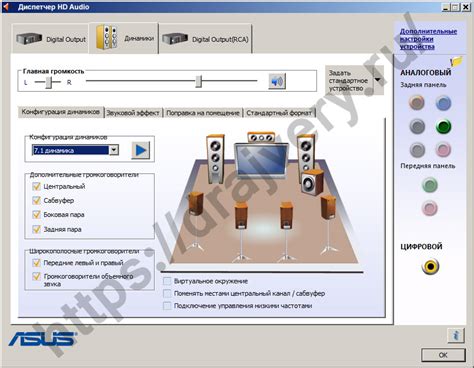The width and height of the screenshot is (474, 368).
Task: Click the front left tower speaker
Action: coord(215,158)
